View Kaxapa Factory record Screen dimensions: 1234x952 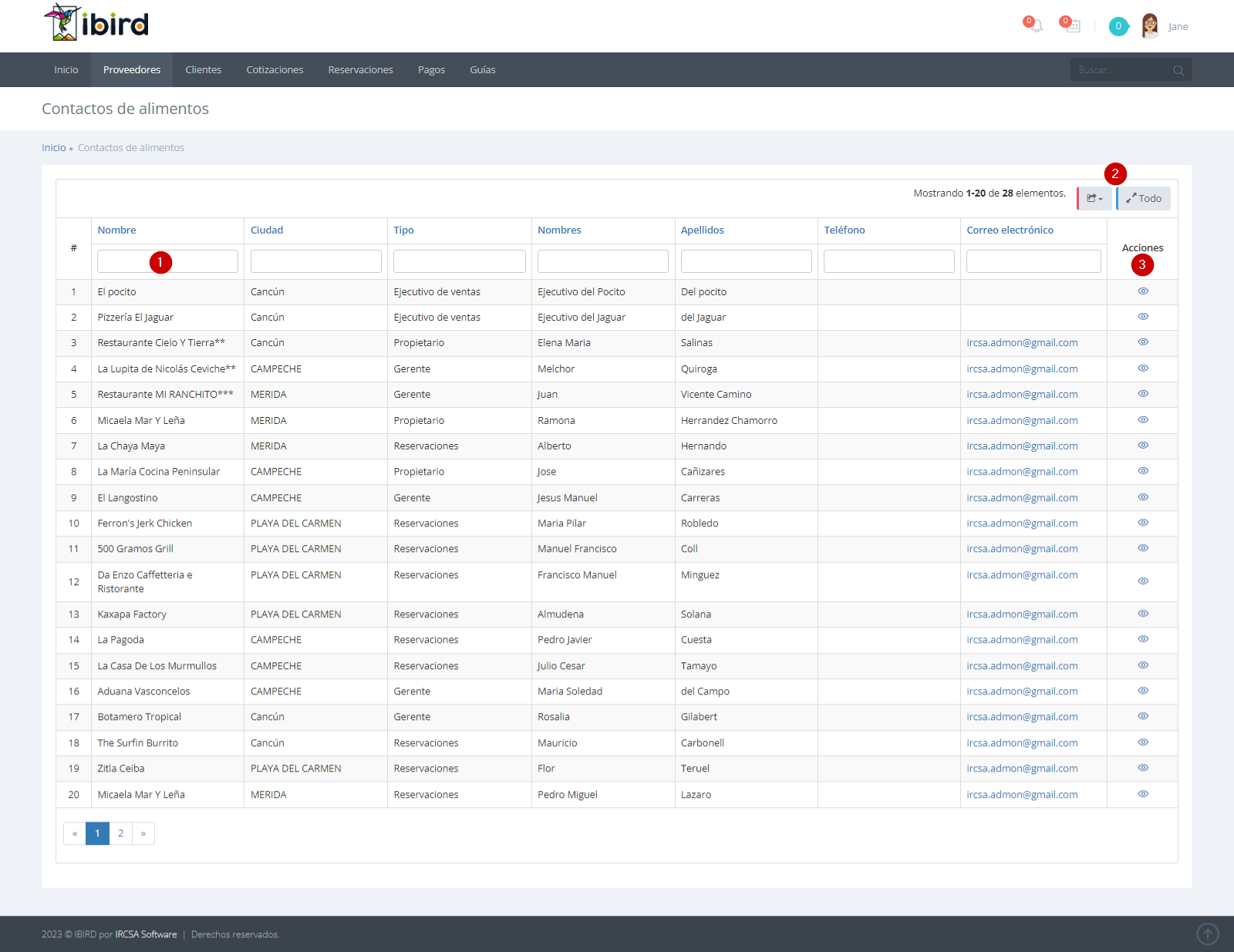click(1143, 614)
